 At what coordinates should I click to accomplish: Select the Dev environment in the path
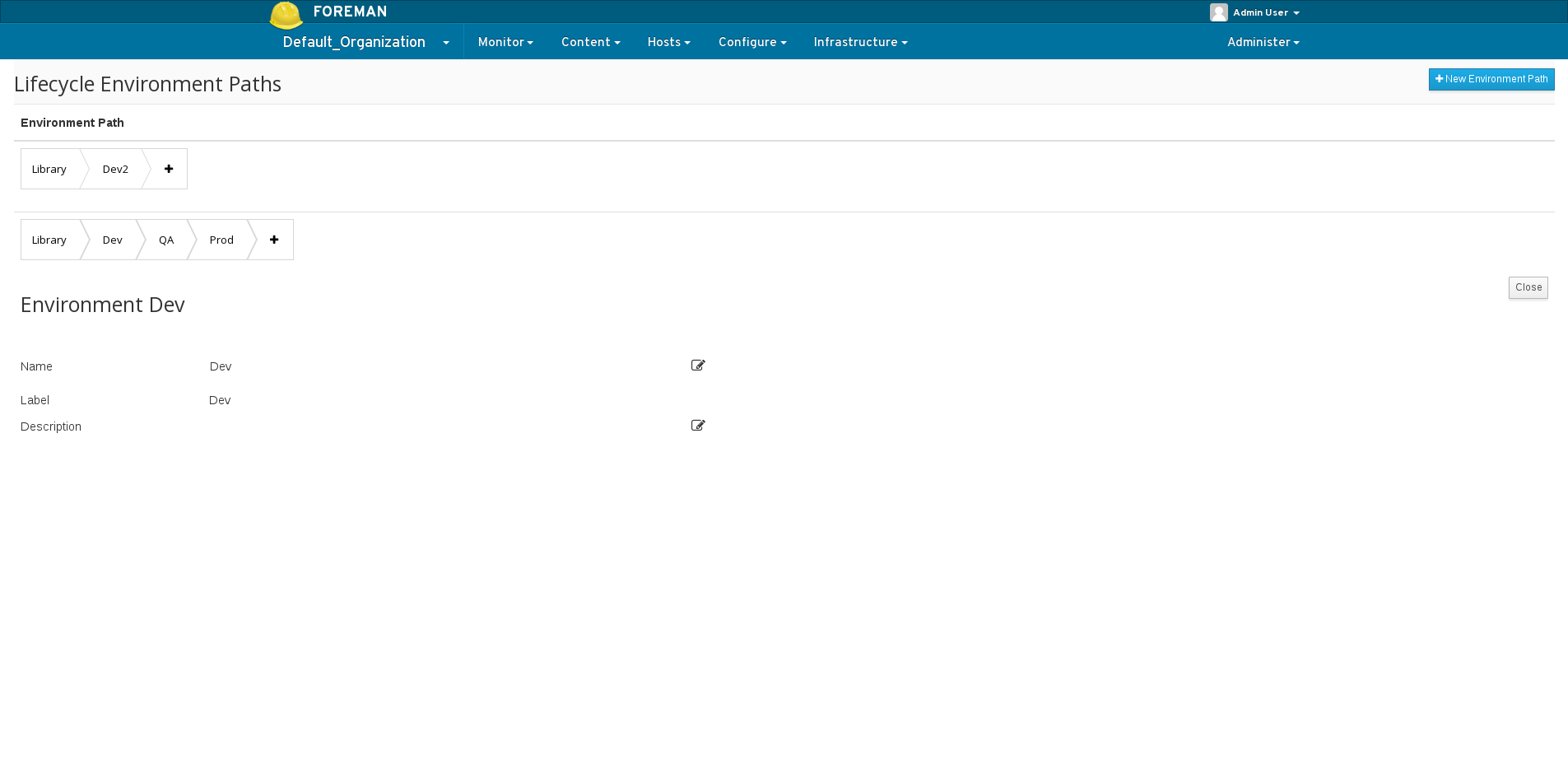112,240
